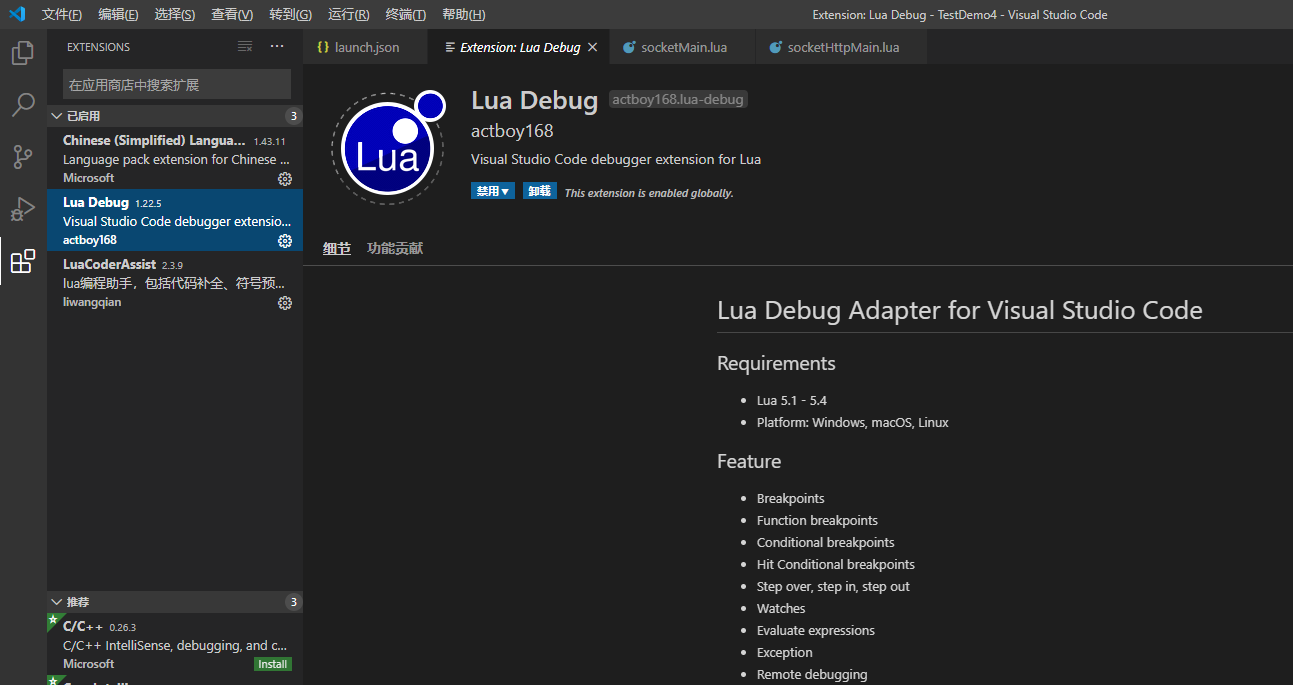The height and width of the screenshot is (685, 1293).
Task: Open the 帮助(H) menu
Action: (x=463, y=14)
